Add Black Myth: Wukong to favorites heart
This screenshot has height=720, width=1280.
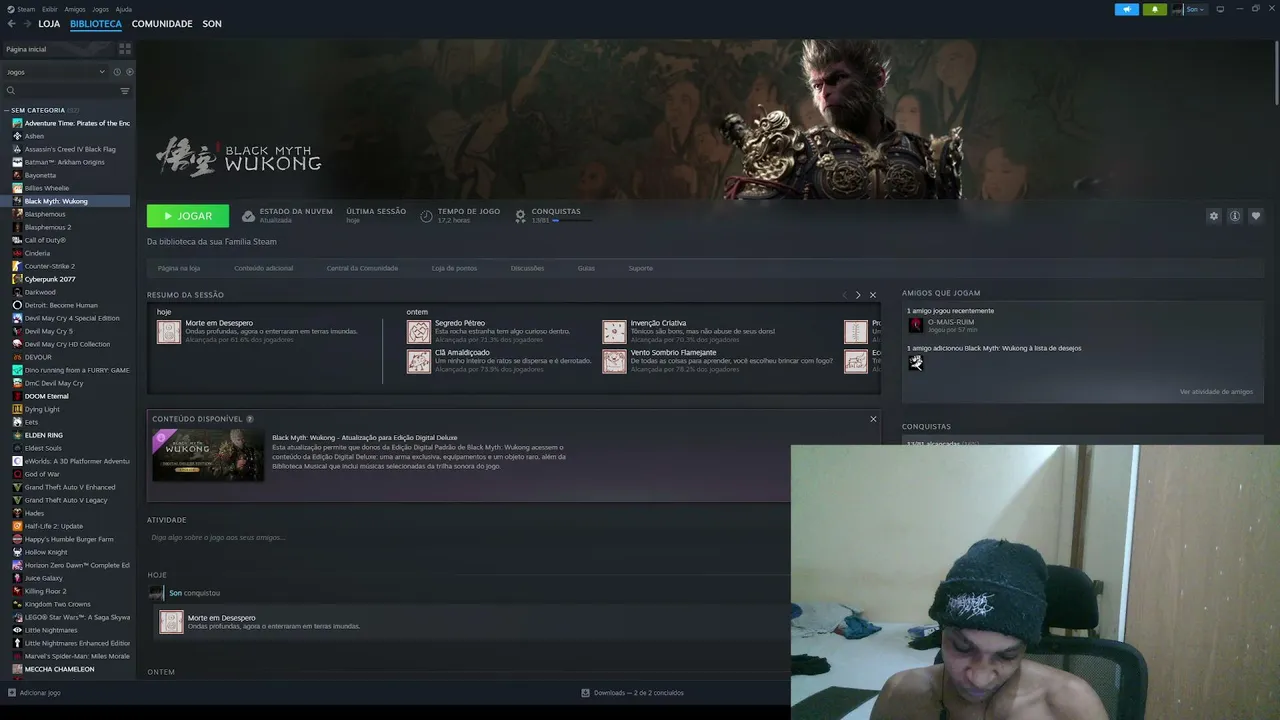tap(1256, 216)
